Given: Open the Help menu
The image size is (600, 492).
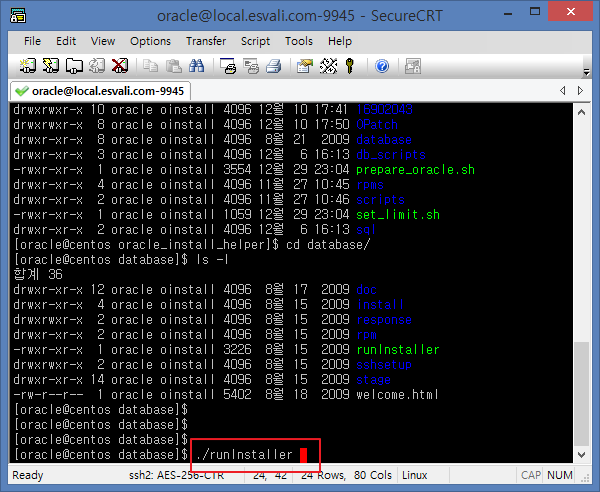Looking at the screenshot, I should pos(339,41).
